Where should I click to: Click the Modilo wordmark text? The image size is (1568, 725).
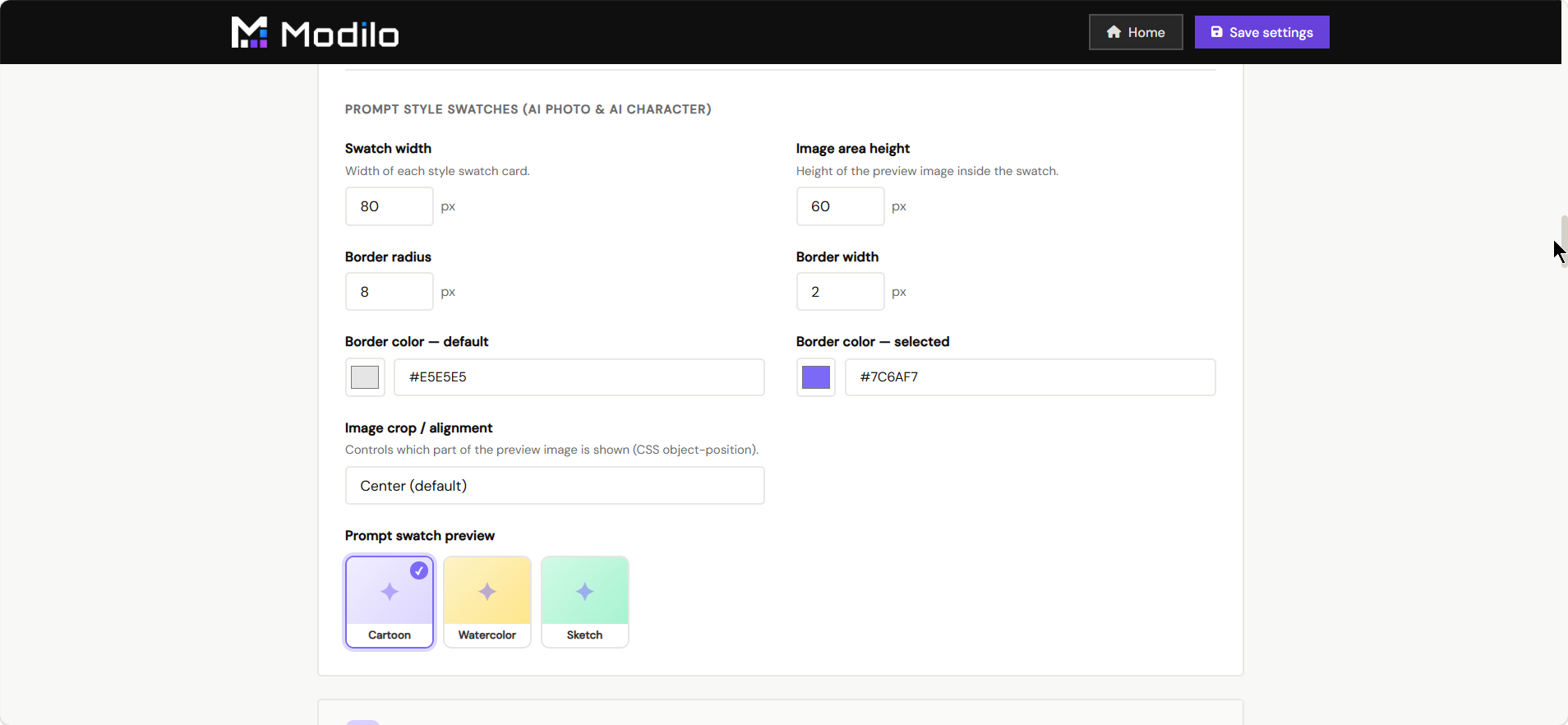[x=340, y=35]
